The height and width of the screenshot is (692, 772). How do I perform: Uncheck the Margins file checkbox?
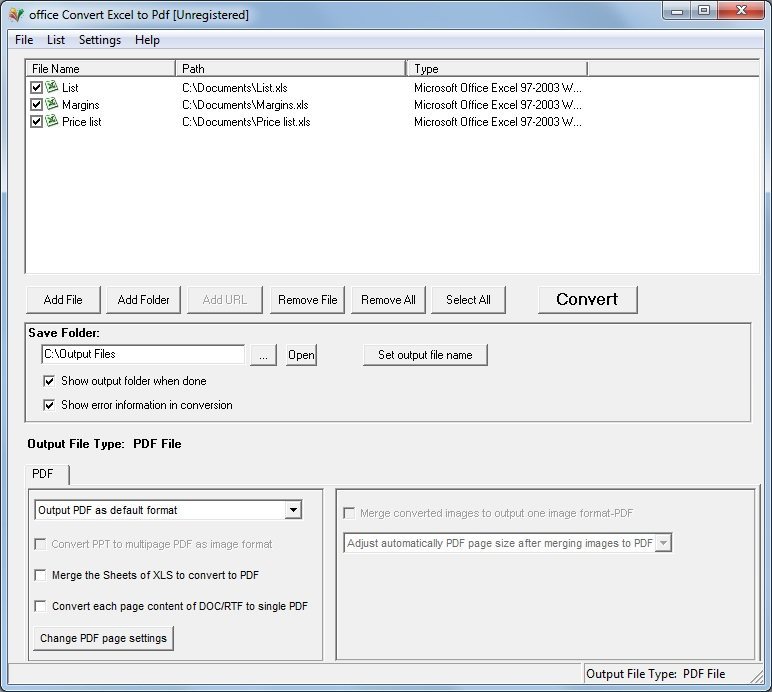[36, 104]
